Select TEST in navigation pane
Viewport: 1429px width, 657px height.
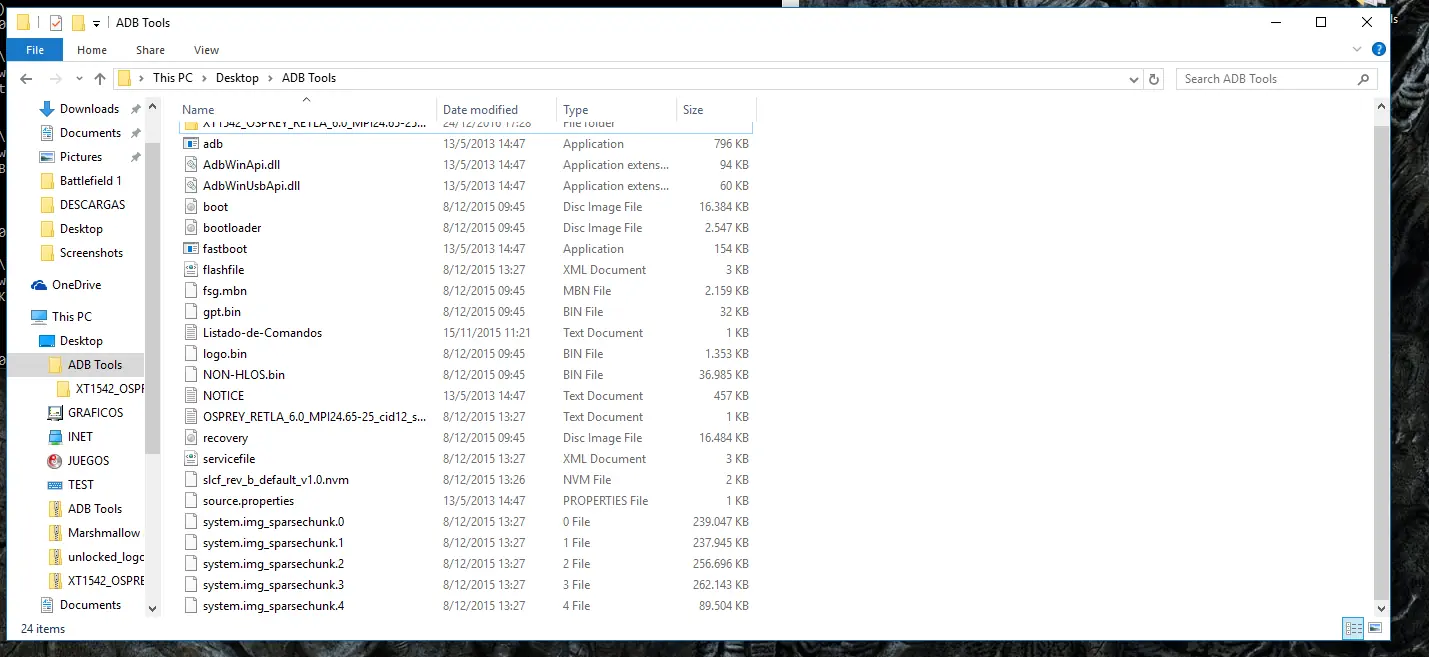click(81, 485)
